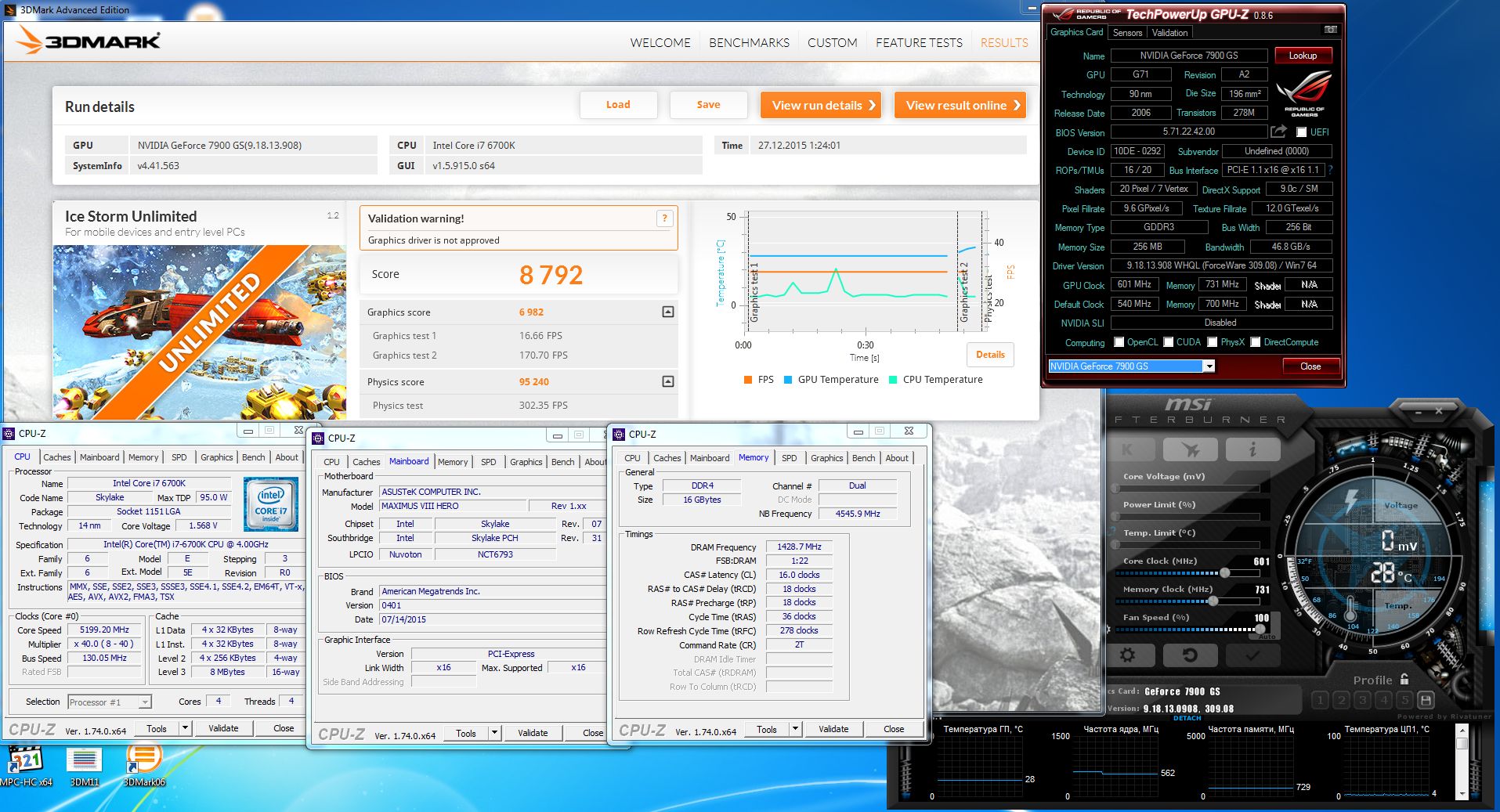Select Afterburner profile slot 1
The height and width of the screenshot is (812, 1500).
[1320, 699]
